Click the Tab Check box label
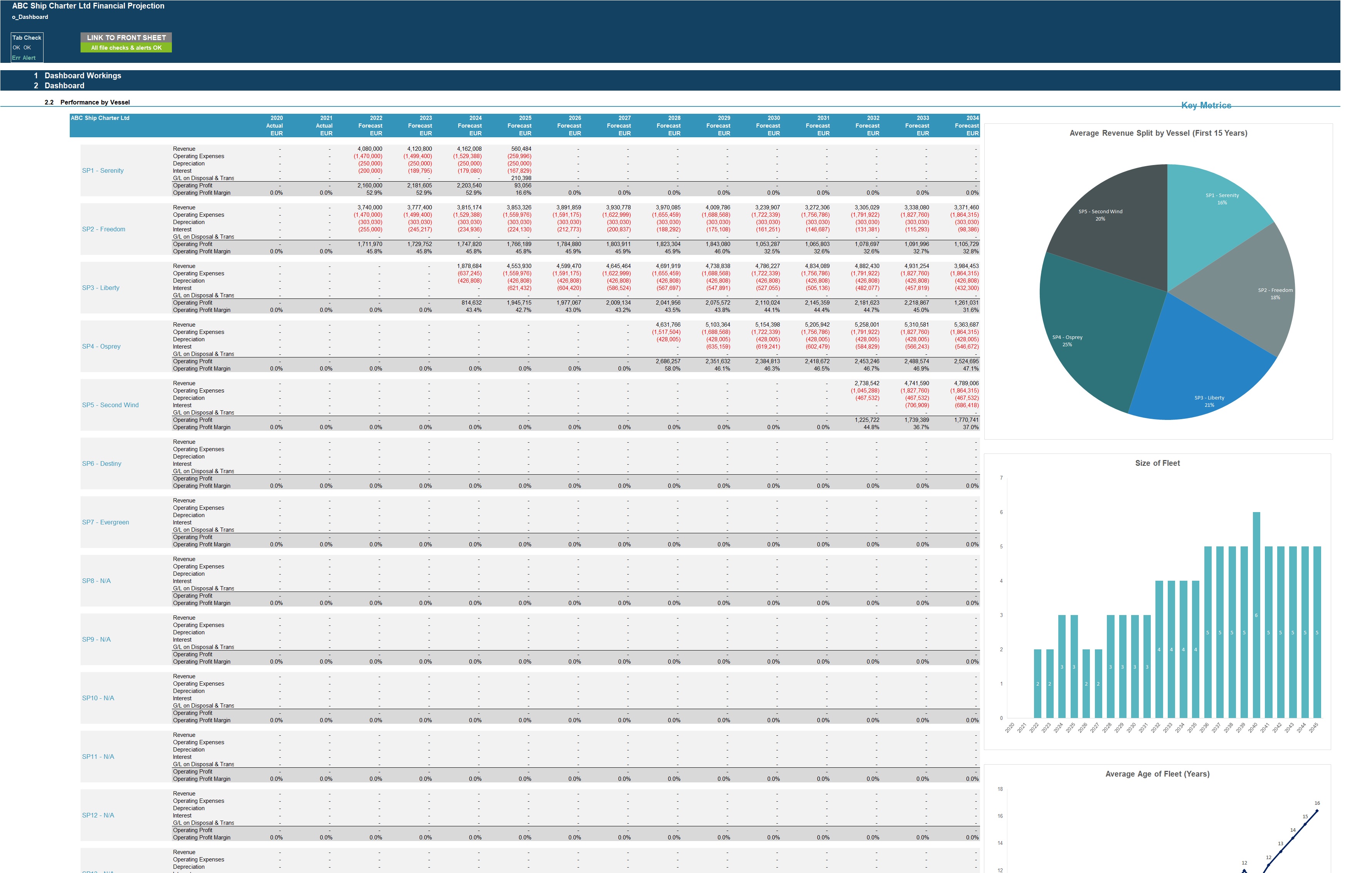 [x=27, y=38]
